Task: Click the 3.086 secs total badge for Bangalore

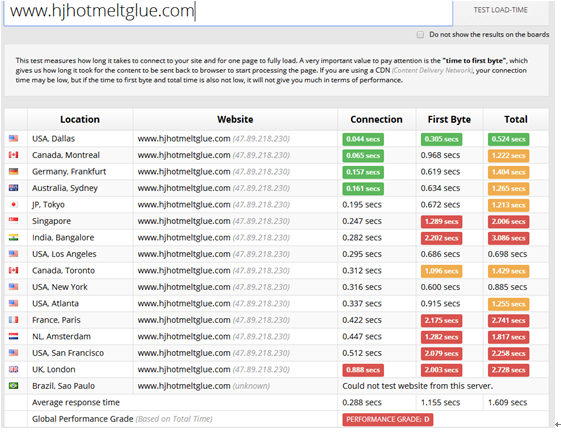Action: coord(508,238)
